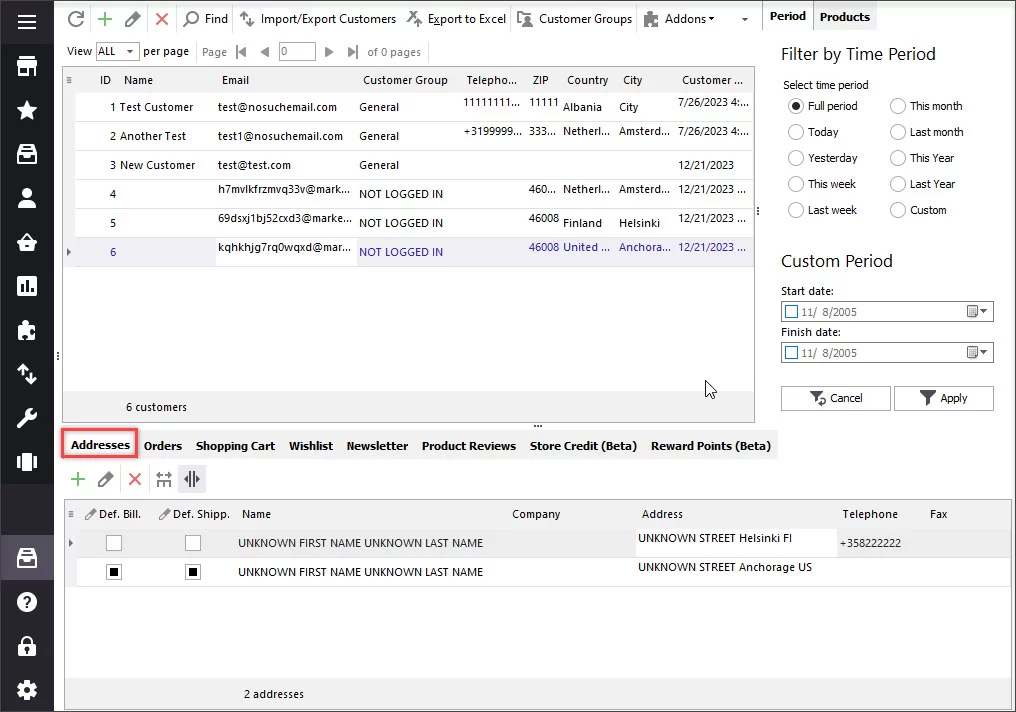Apply the time period filter
Screen dimensions: 1016x712
(943, 398)
